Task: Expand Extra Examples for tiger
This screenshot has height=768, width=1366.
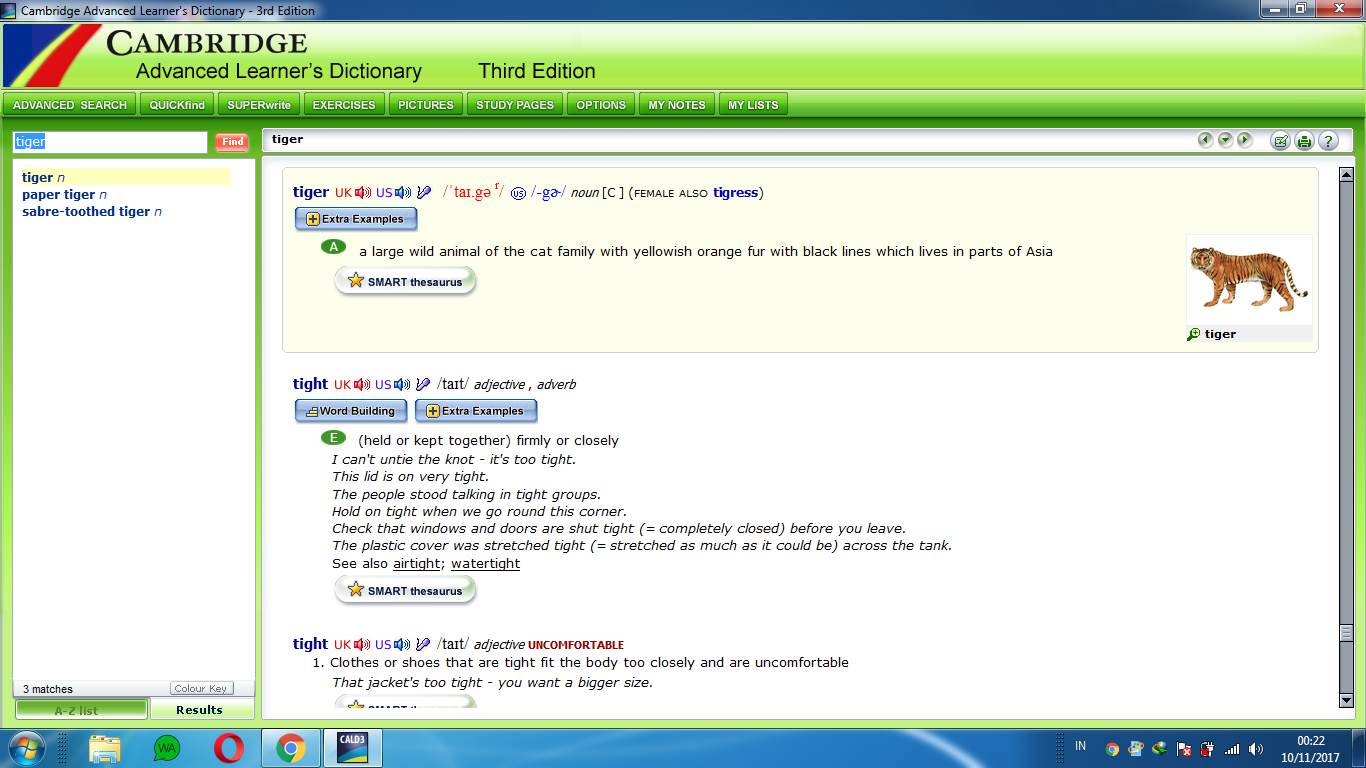Action: 356,219
